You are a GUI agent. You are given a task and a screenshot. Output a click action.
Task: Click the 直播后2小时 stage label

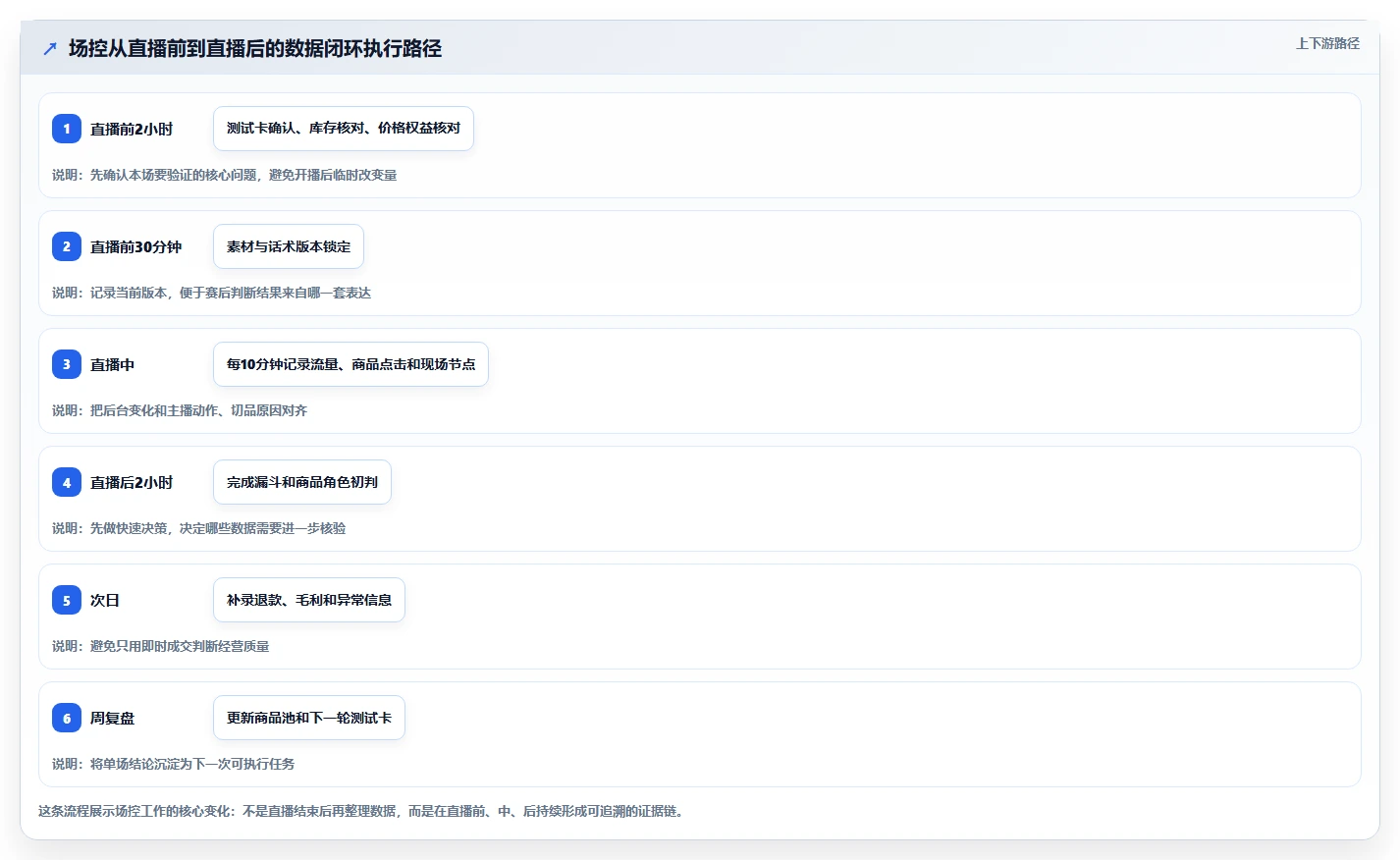132,482
